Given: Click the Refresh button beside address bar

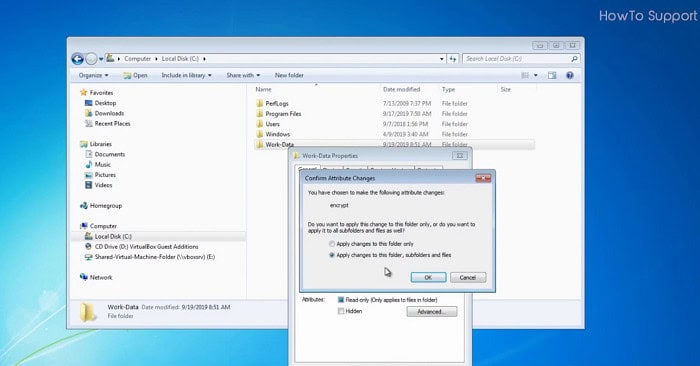Looking at the screenshot, I should click(453, 59).
